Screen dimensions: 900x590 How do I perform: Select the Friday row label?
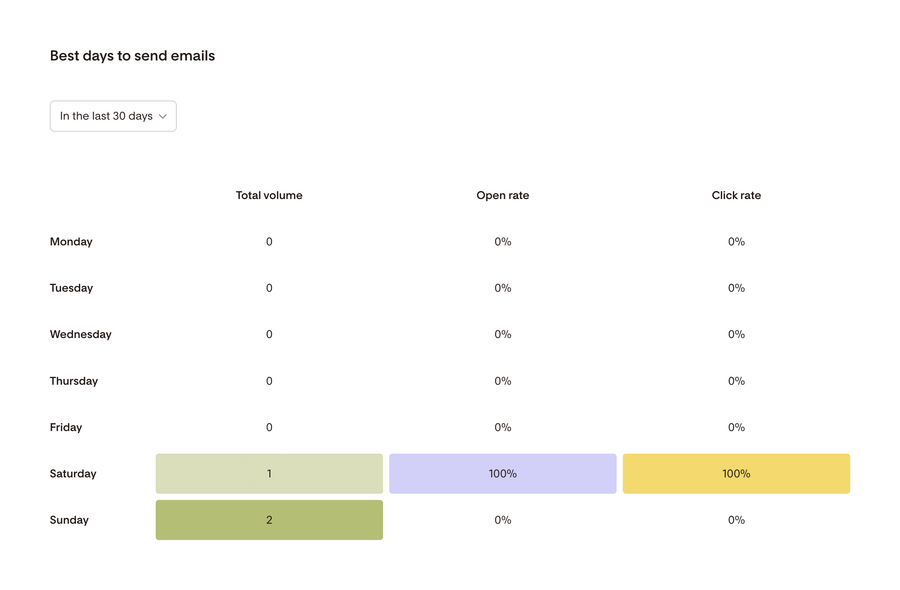pos(65,427)
